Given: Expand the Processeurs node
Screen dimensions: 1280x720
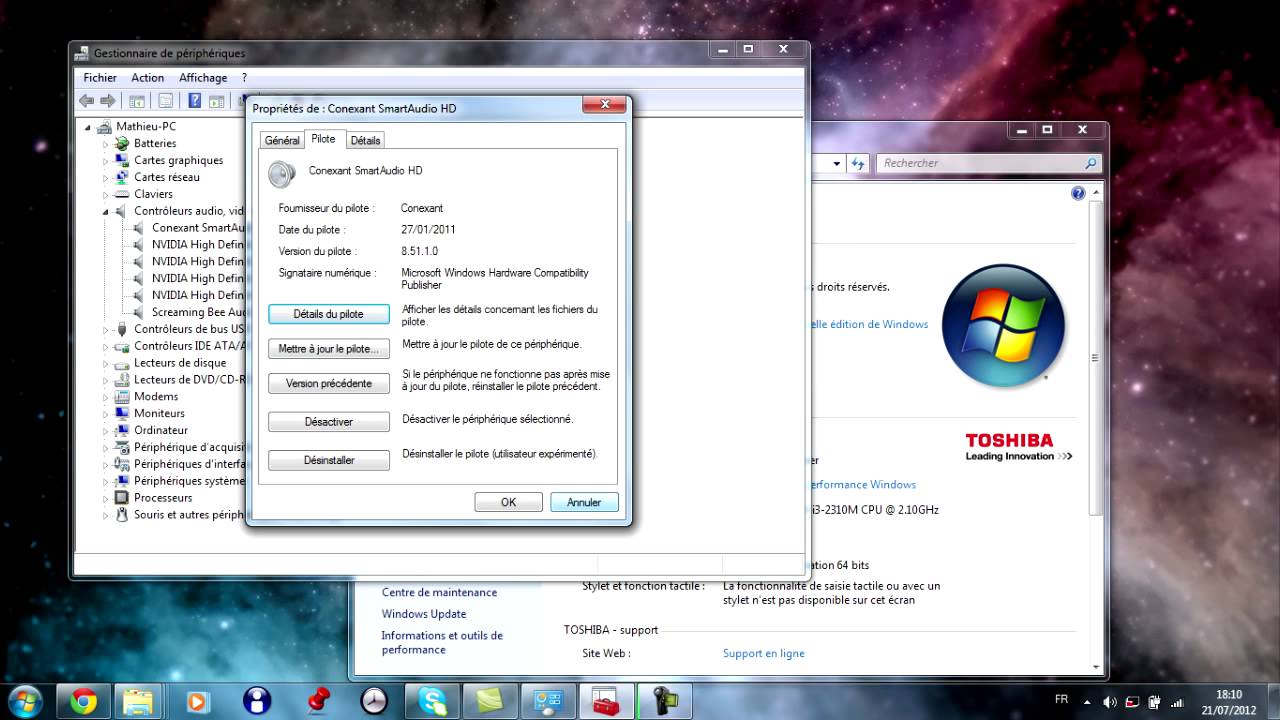Looking at the screenshot, I should click(x=105, y=499).
